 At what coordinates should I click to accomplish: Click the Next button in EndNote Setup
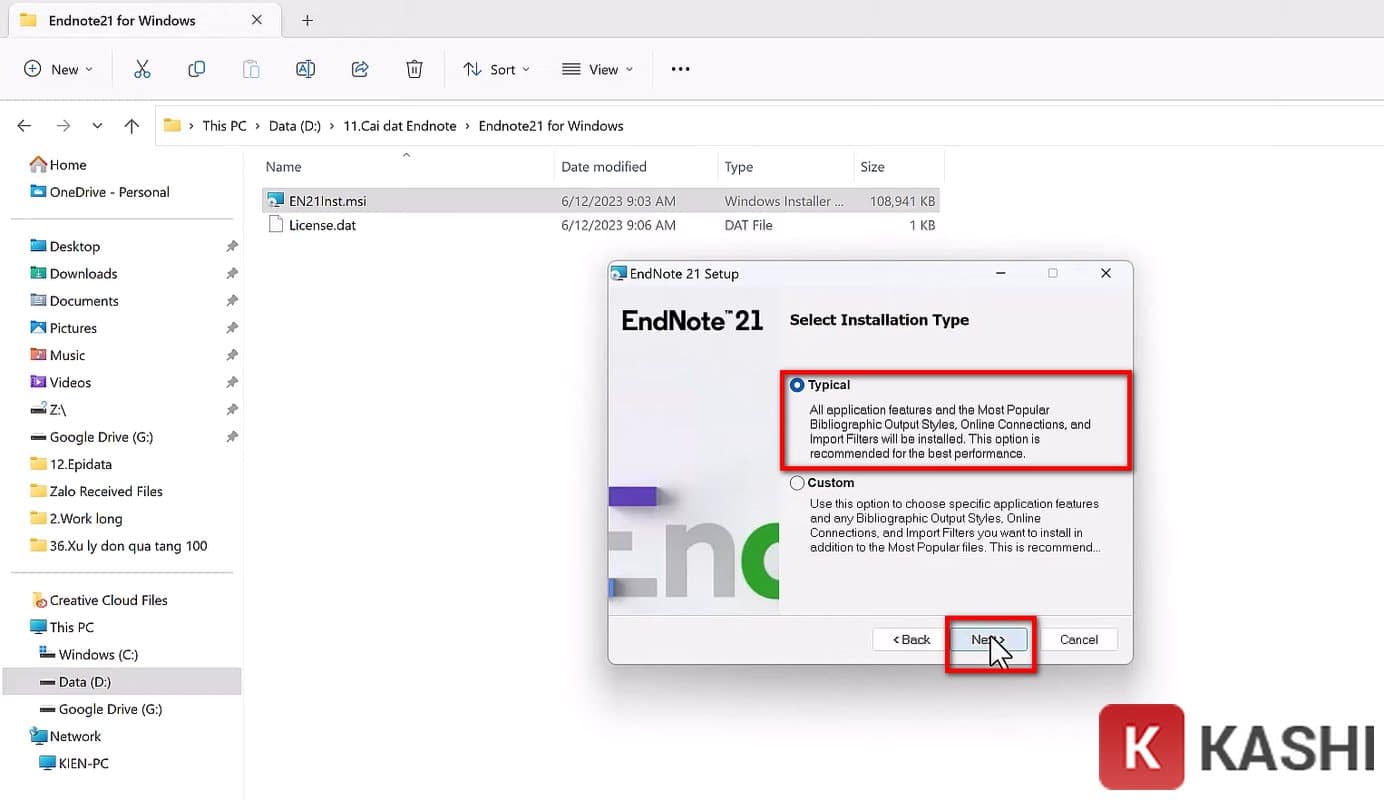click(x=989, y=639)
